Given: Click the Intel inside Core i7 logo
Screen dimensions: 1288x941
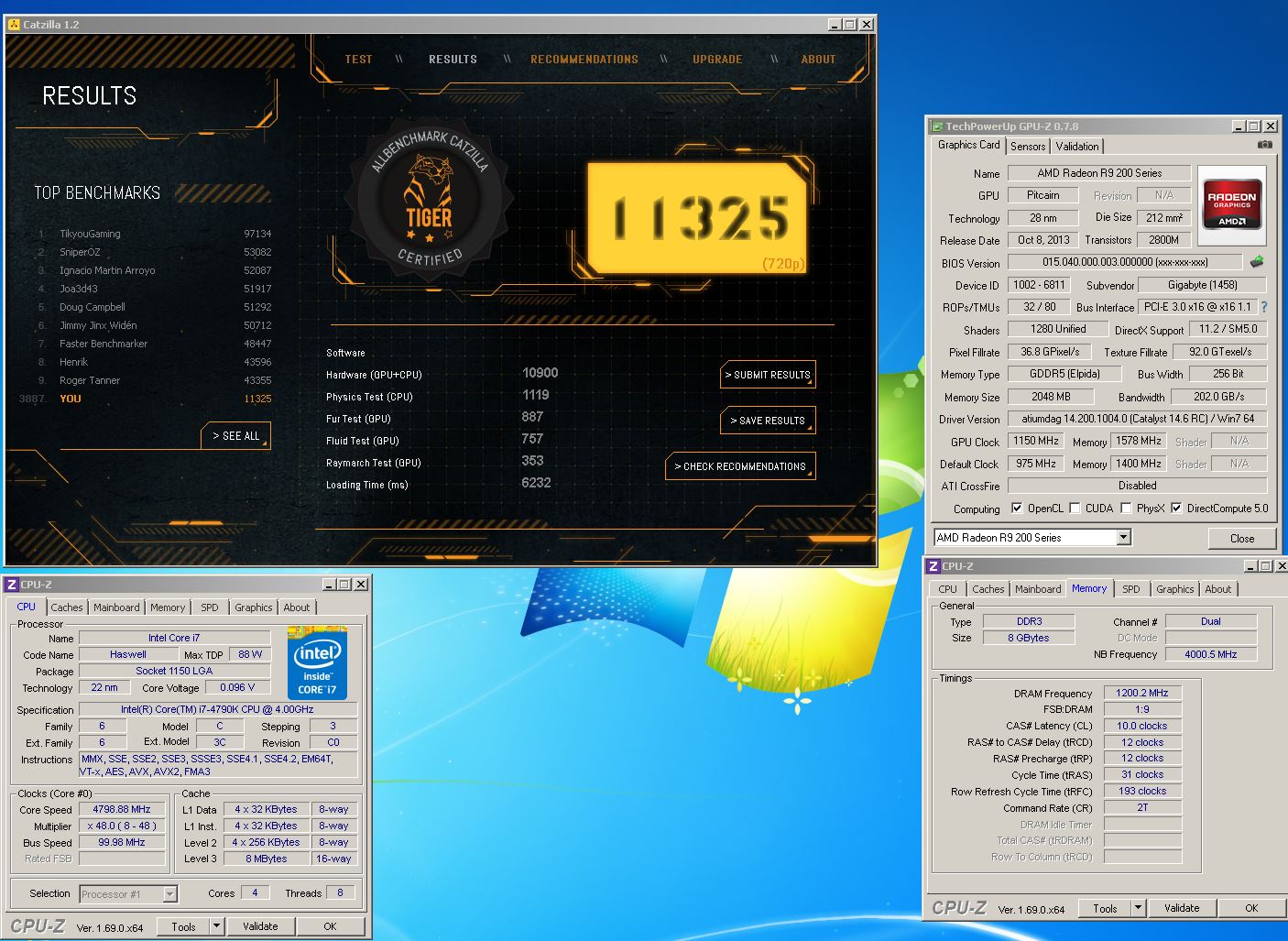Looking at the screenshot, I should pyautogui.click(x=317, y=662).
